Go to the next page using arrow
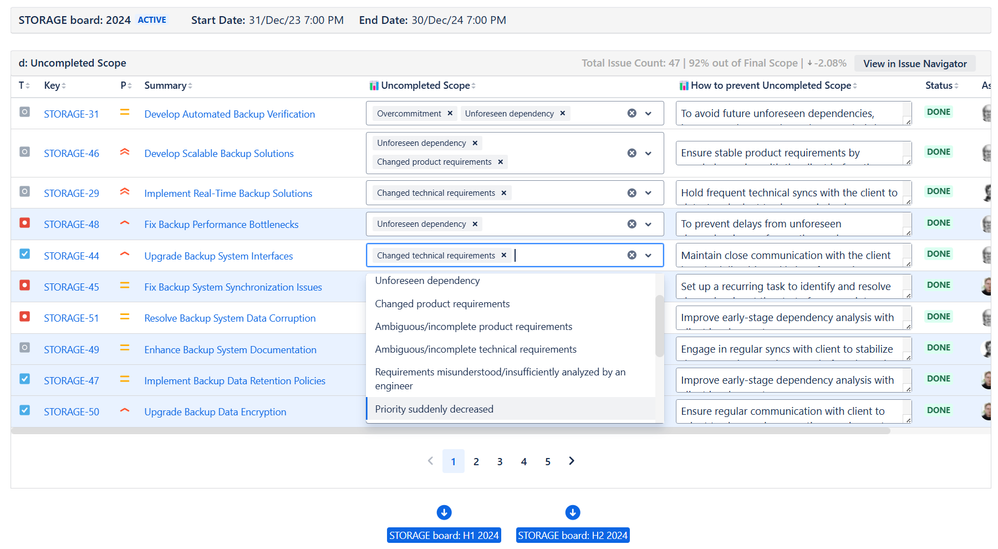Viewport: 998px width, 549px height. 572,461
